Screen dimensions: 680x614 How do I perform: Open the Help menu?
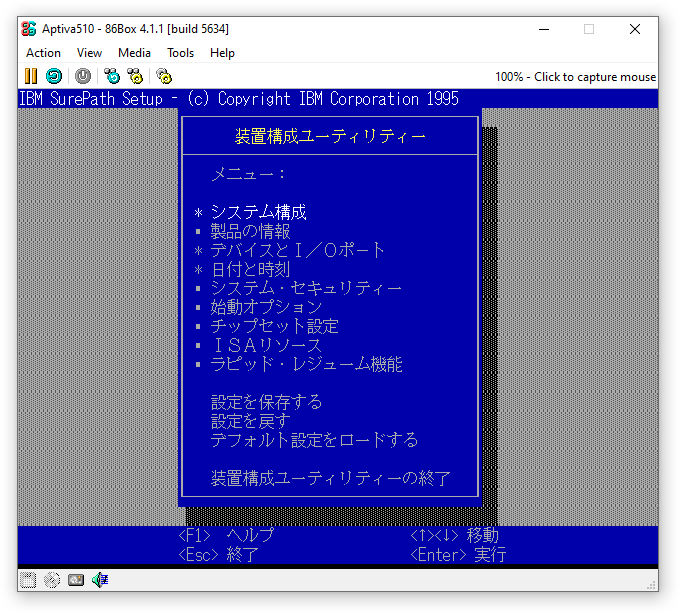click(222, 53)
